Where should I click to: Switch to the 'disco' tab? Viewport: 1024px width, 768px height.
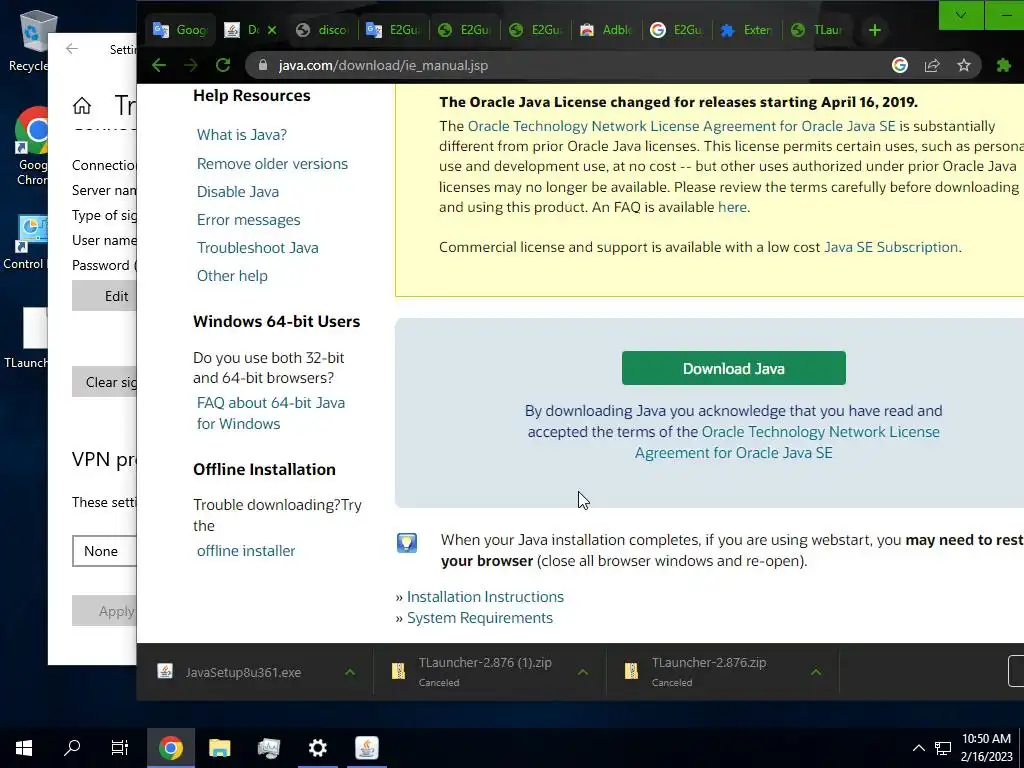(323, 30)
